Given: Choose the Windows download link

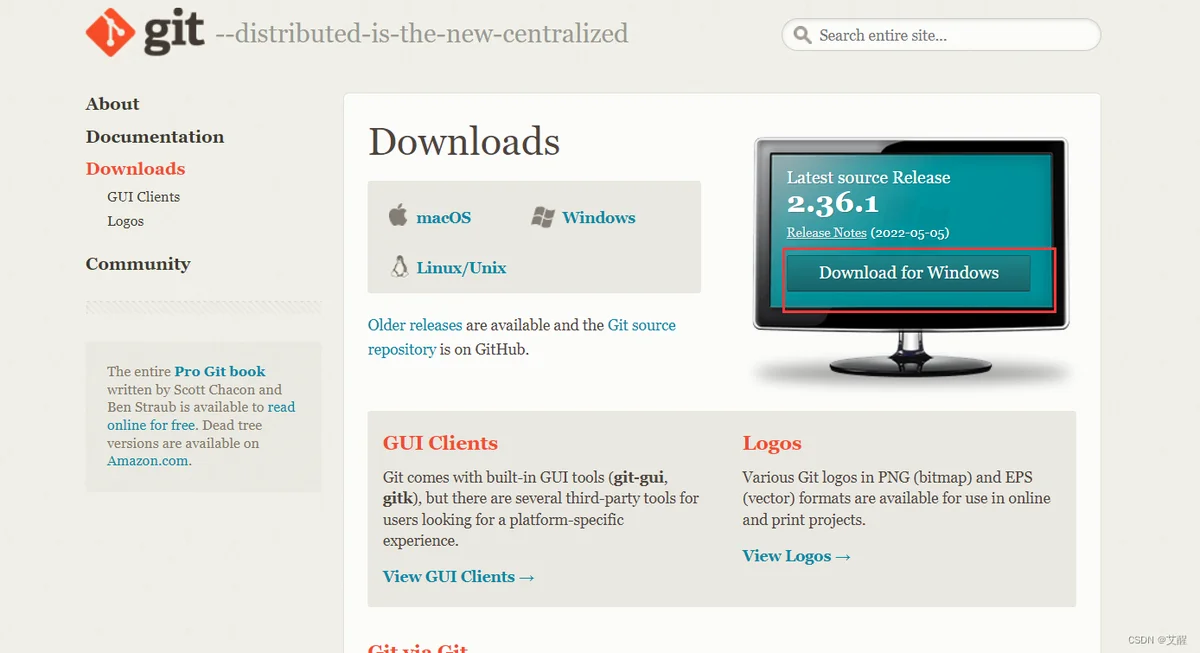Looking at the screenshot, I should coord(599,217).
